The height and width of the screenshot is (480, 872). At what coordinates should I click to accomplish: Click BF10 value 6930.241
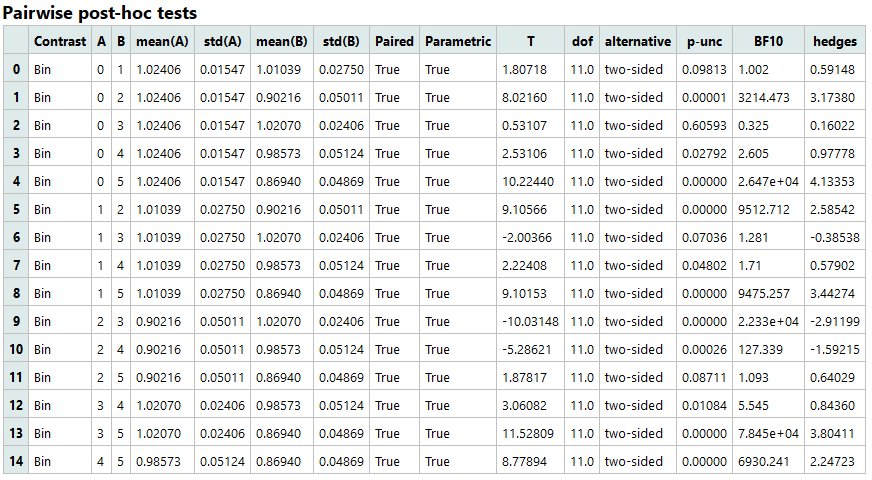click(764, 461)
